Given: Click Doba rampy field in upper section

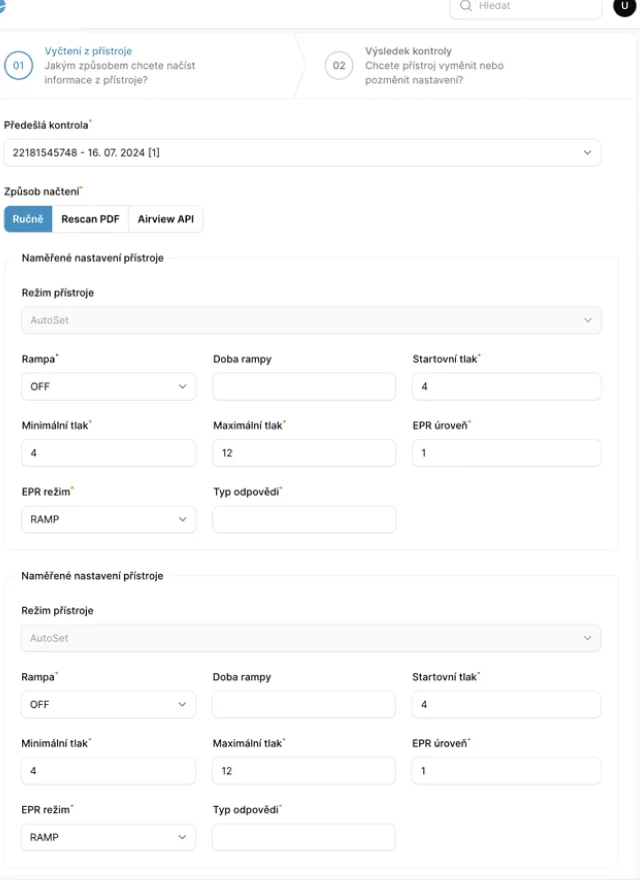Looking at the screenshot, I should pos(304,387).
